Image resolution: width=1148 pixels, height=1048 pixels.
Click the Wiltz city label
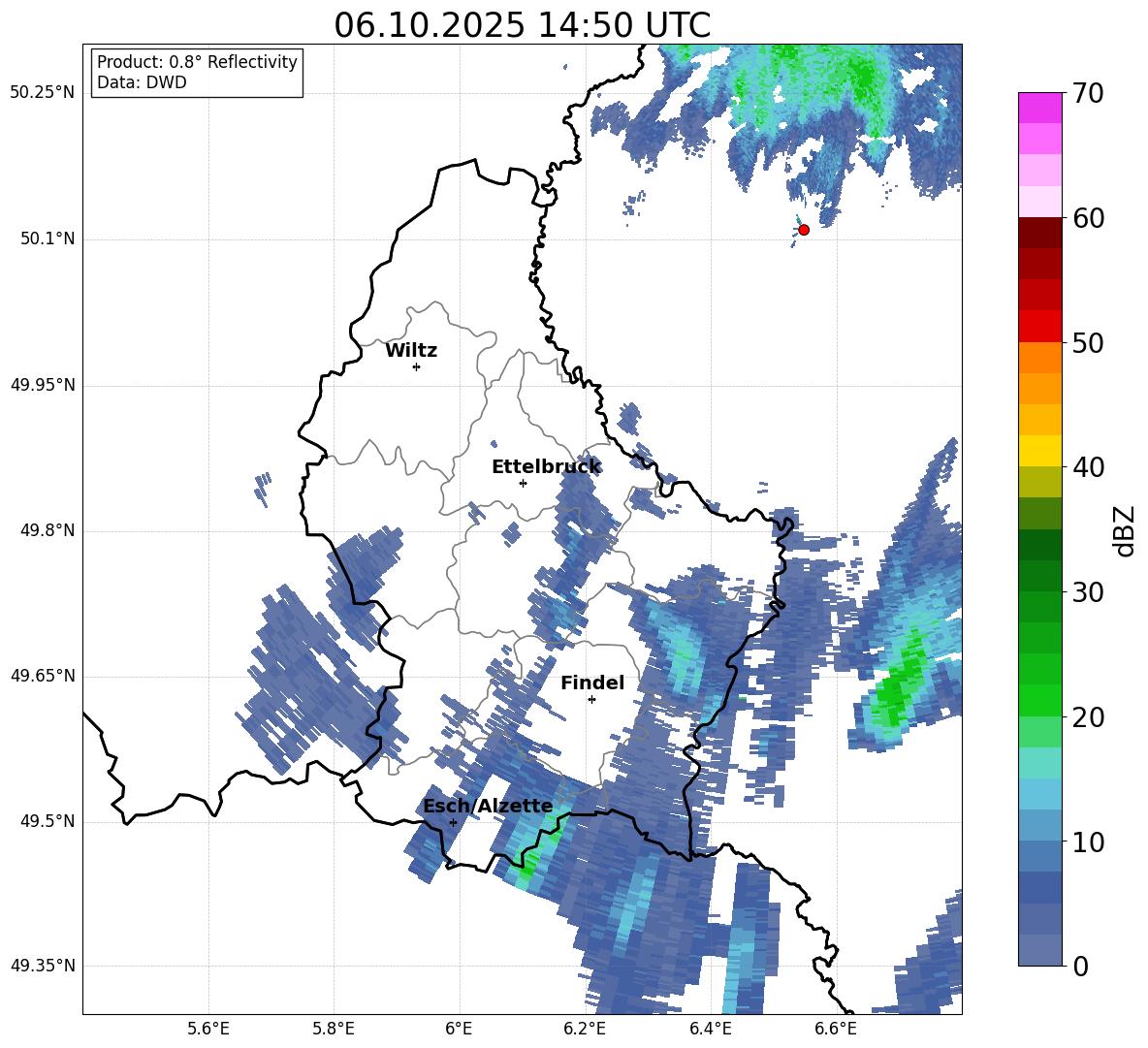[411, 351]
